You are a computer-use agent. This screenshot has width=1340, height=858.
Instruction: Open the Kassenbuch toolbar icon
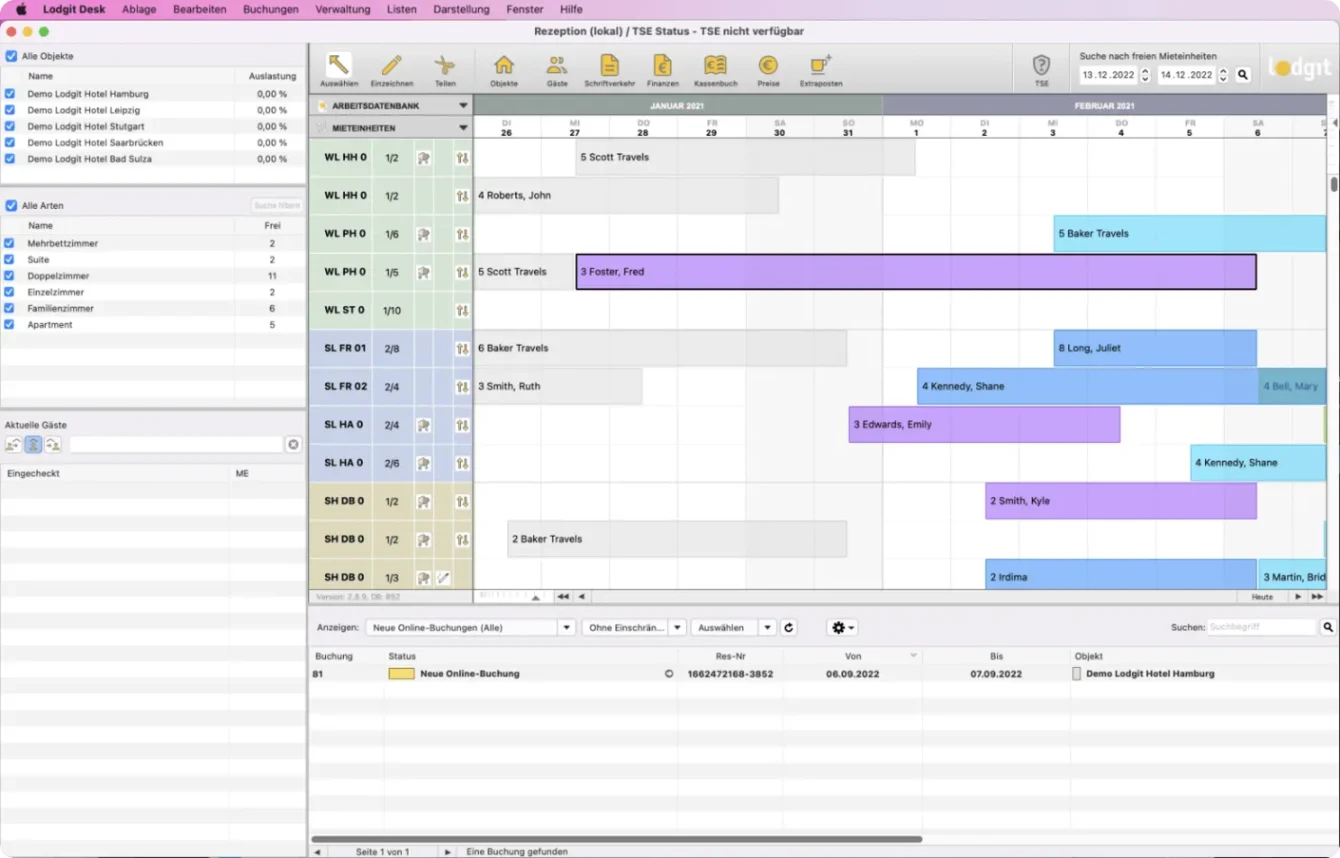pyautogui.click(x=715, y=66)
